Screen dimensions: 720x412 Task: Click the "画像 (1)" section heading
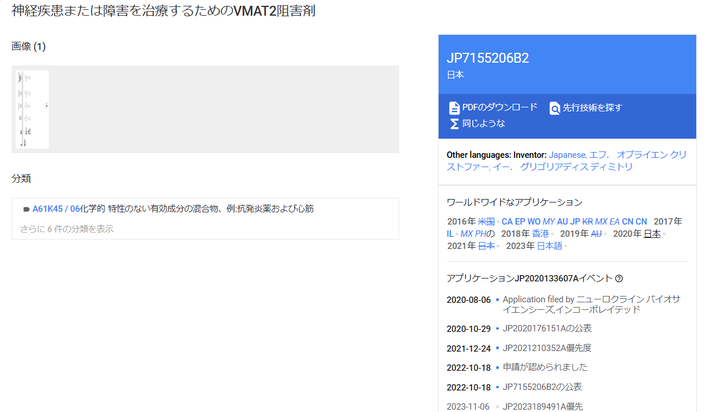coord(28,46)
